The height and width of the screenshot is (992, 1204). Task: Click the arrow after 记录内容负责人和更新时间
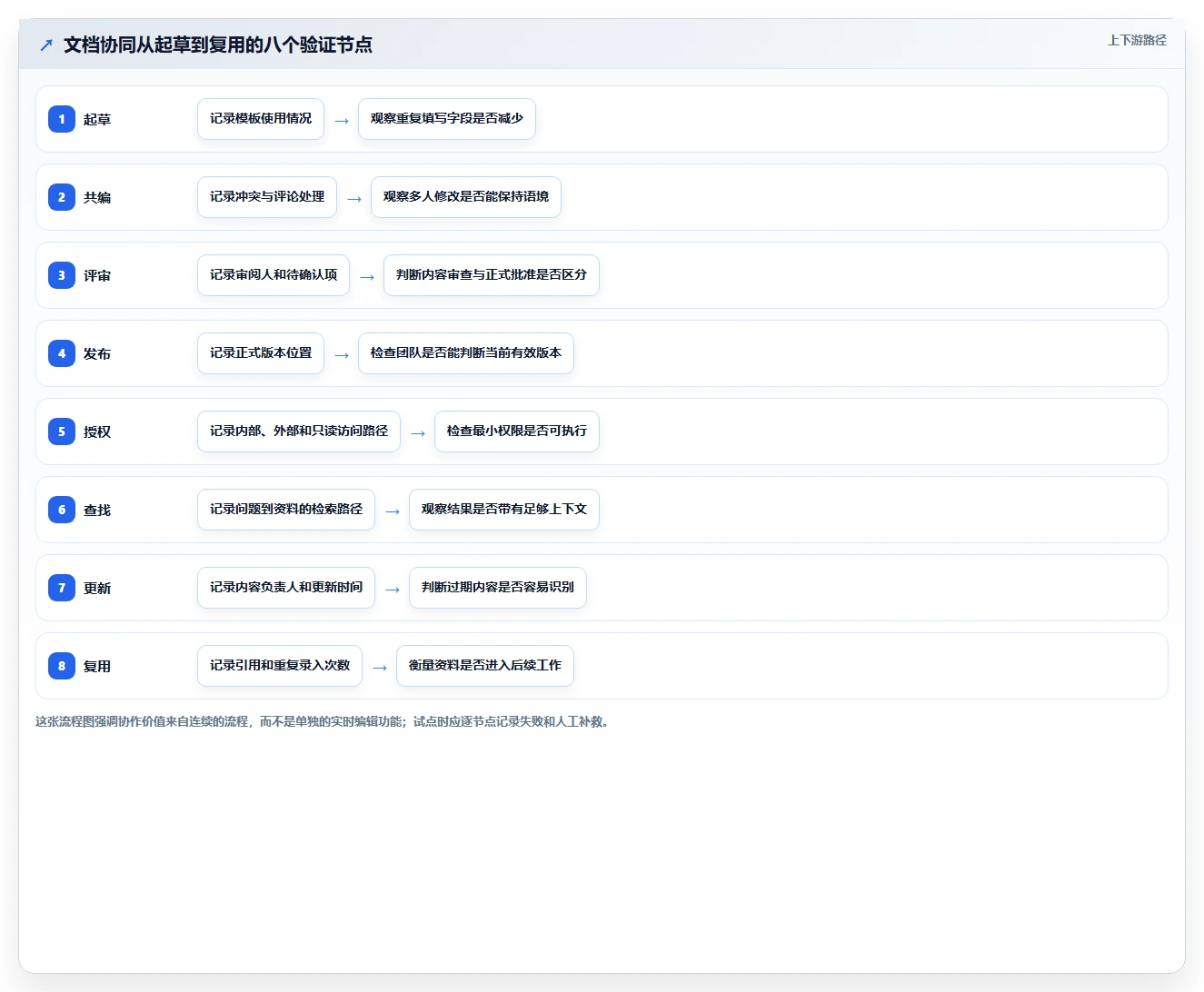point(393,589)
